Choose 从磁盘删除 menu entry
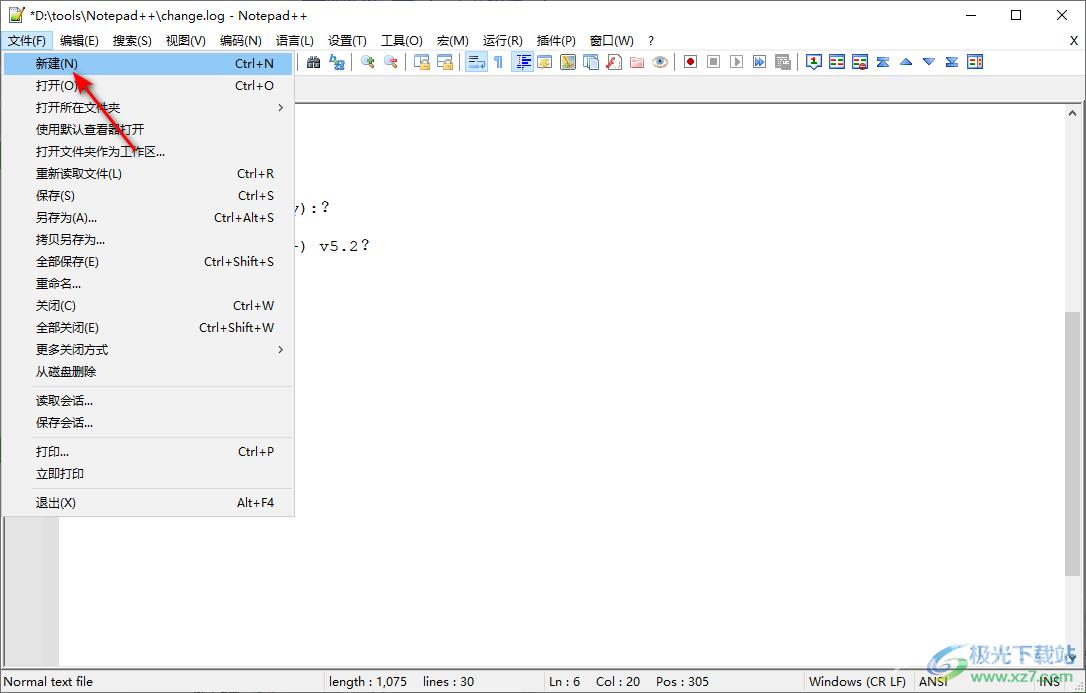Viewport: 1086px width, 693px height. point(148,372)
